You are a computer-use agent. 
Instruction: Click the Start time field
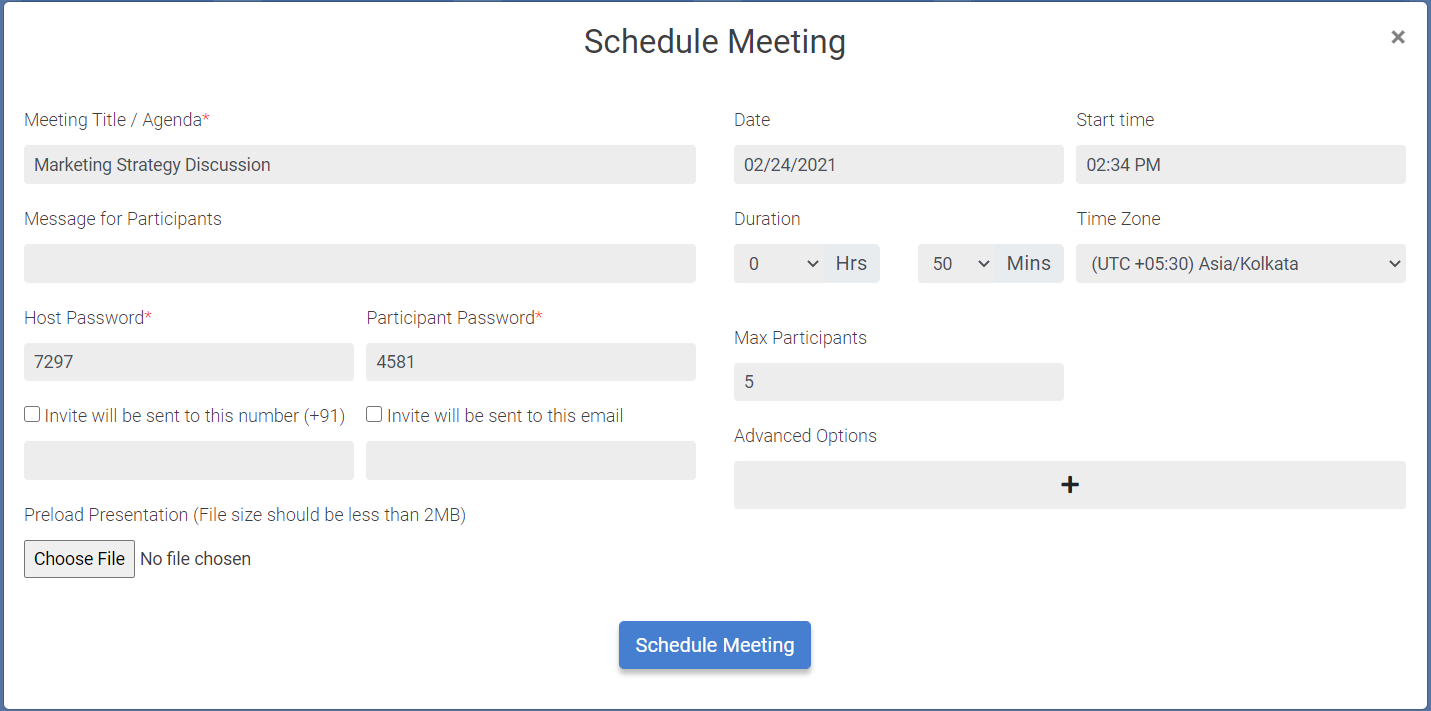[x=1240, y=164]
